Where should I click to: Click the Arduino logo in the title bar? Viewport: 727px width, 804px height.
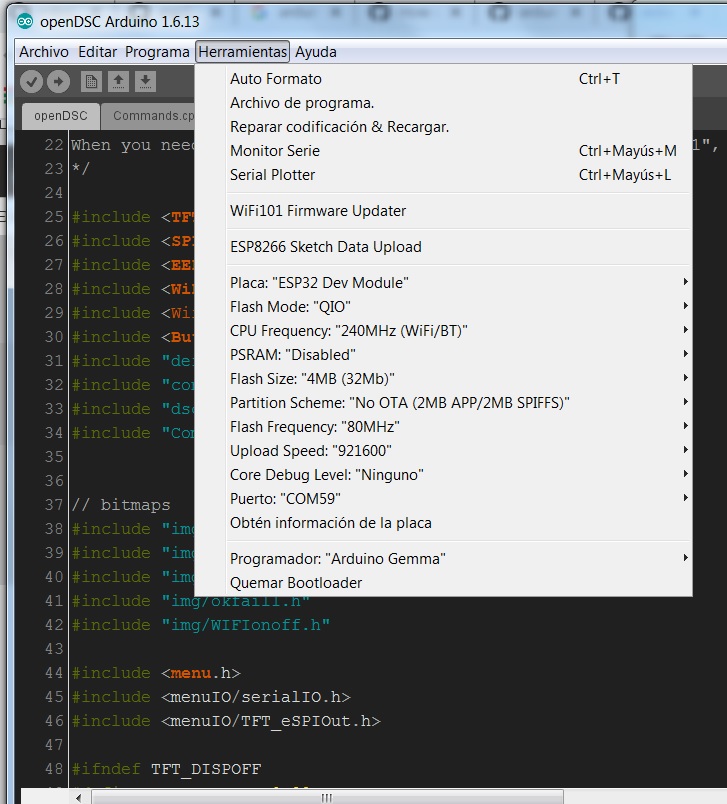click(25, 22)
